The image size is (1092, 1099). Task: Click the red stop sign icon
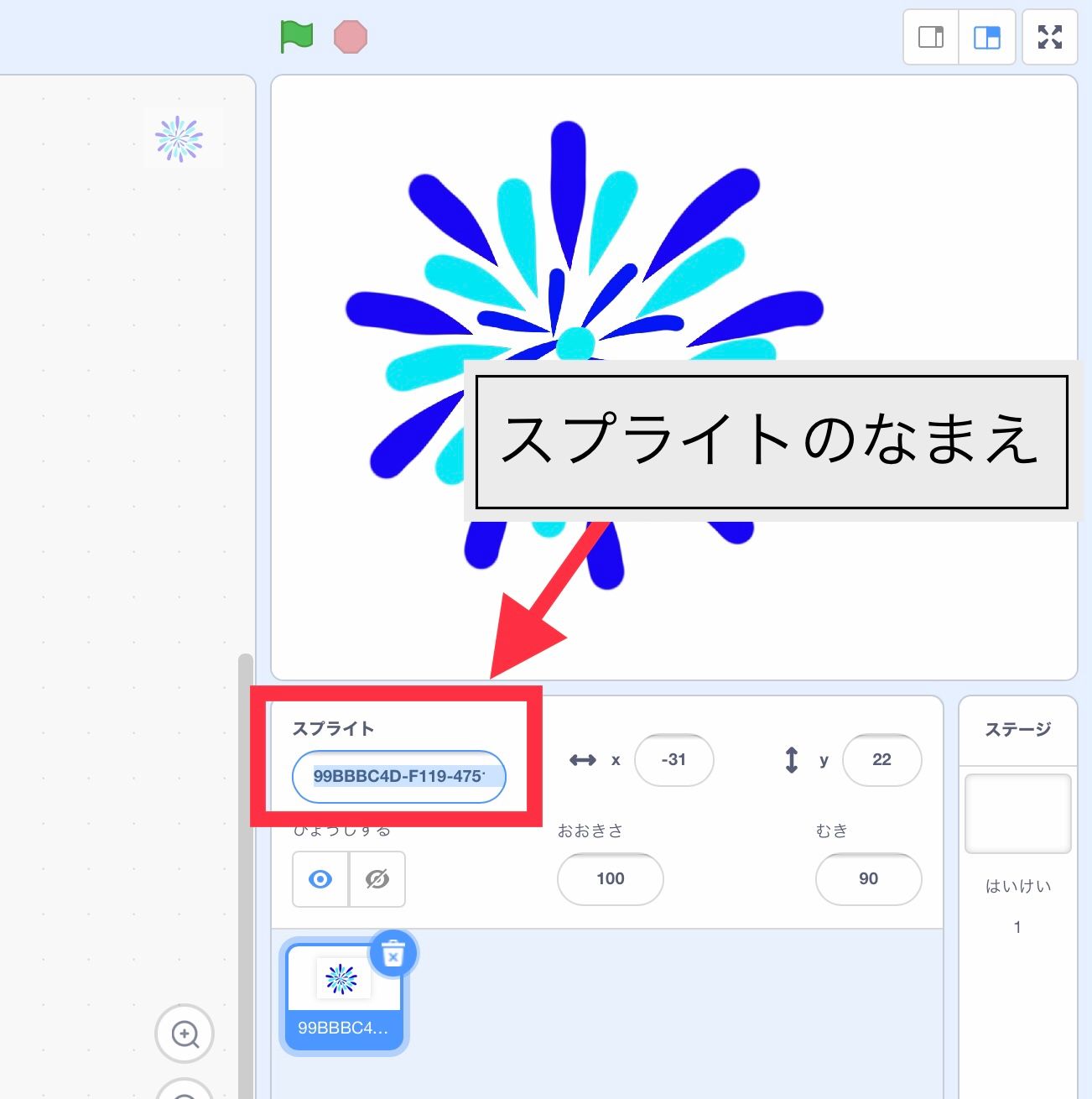click(x=351, y=36)
